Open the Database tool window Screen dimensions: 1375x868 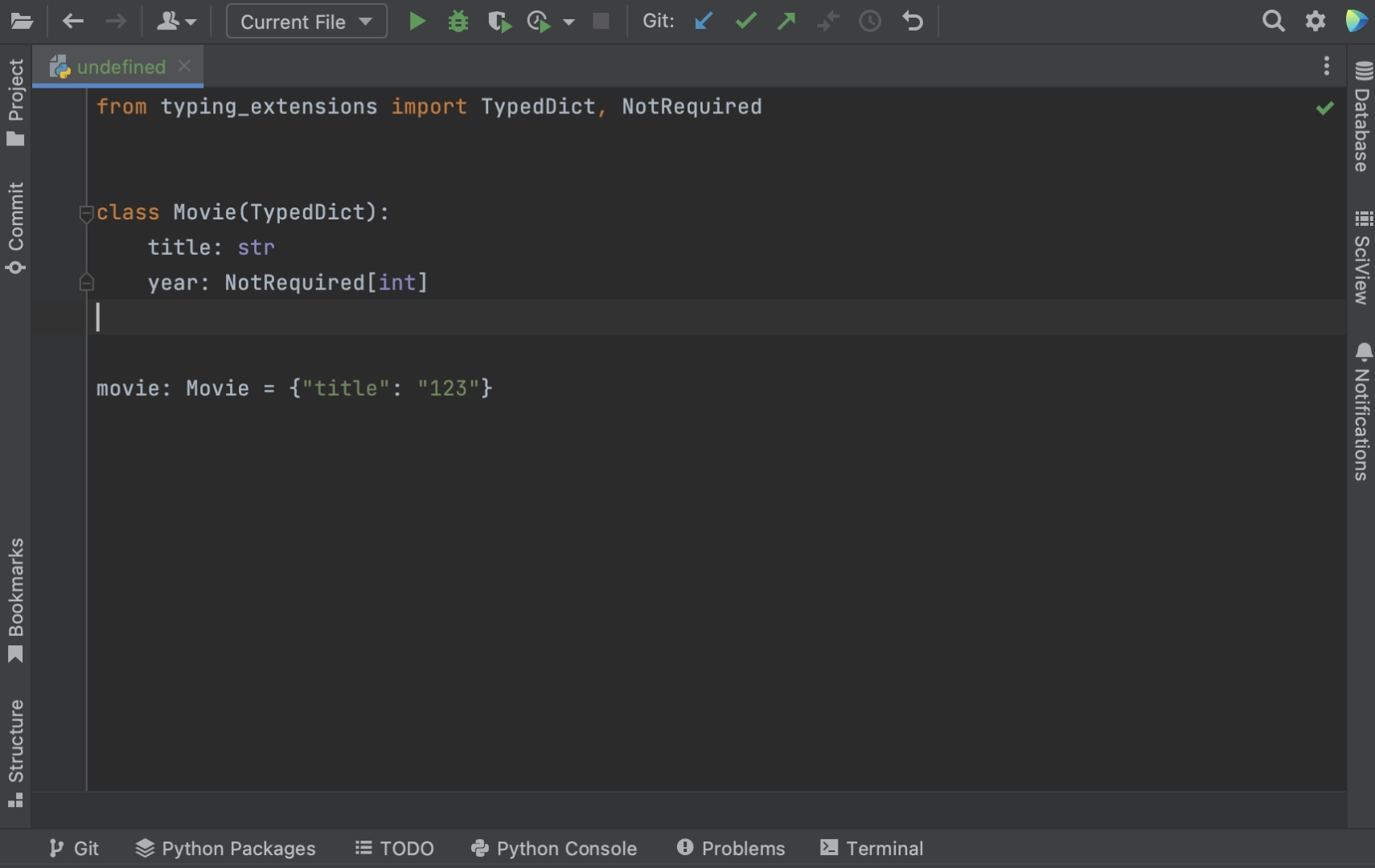click(x=1361, y=117)
